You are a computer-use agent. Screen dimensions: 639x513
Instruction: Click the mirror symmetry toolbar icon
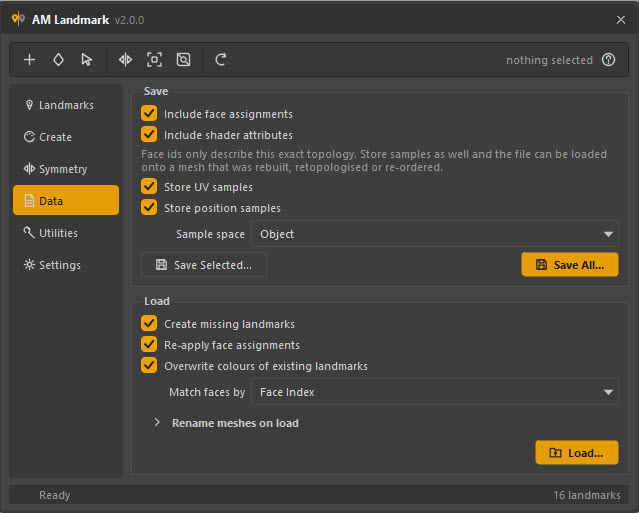coord(125,60)
